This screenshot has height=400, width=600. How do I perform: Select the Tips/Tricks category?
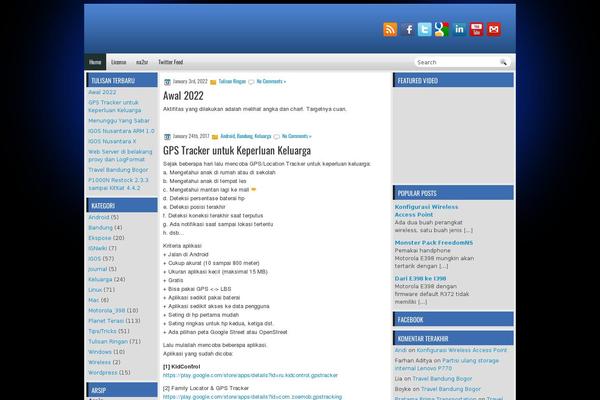click(102, 331)
